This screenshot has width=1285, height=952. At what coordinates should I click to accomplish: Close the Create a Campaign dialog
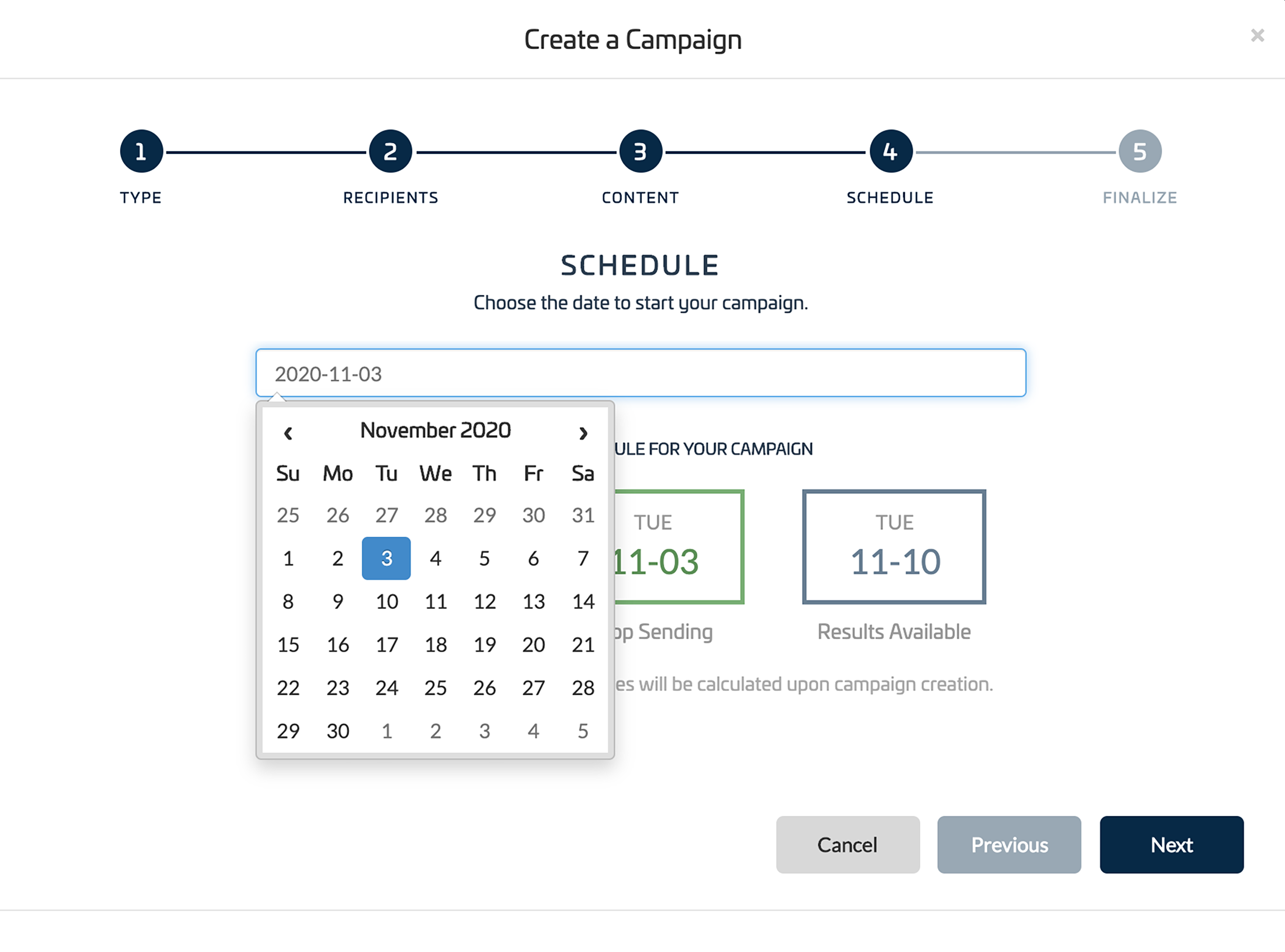coord(1257,36)
